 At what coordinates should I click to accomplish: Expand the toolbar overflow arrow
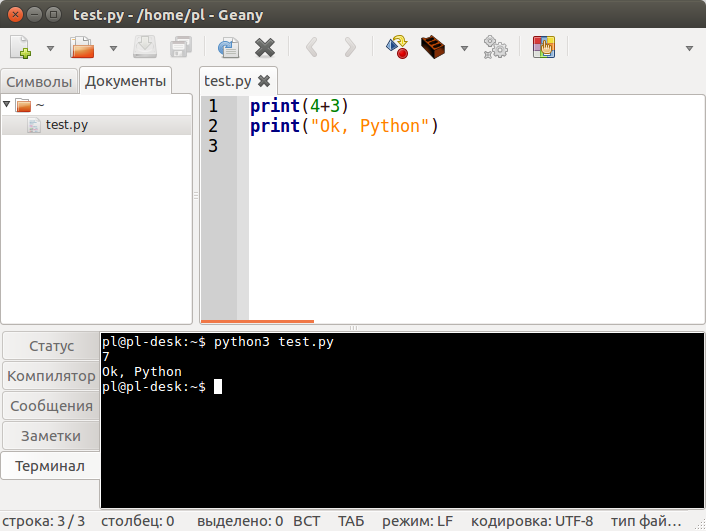click(x=689, y=48)
